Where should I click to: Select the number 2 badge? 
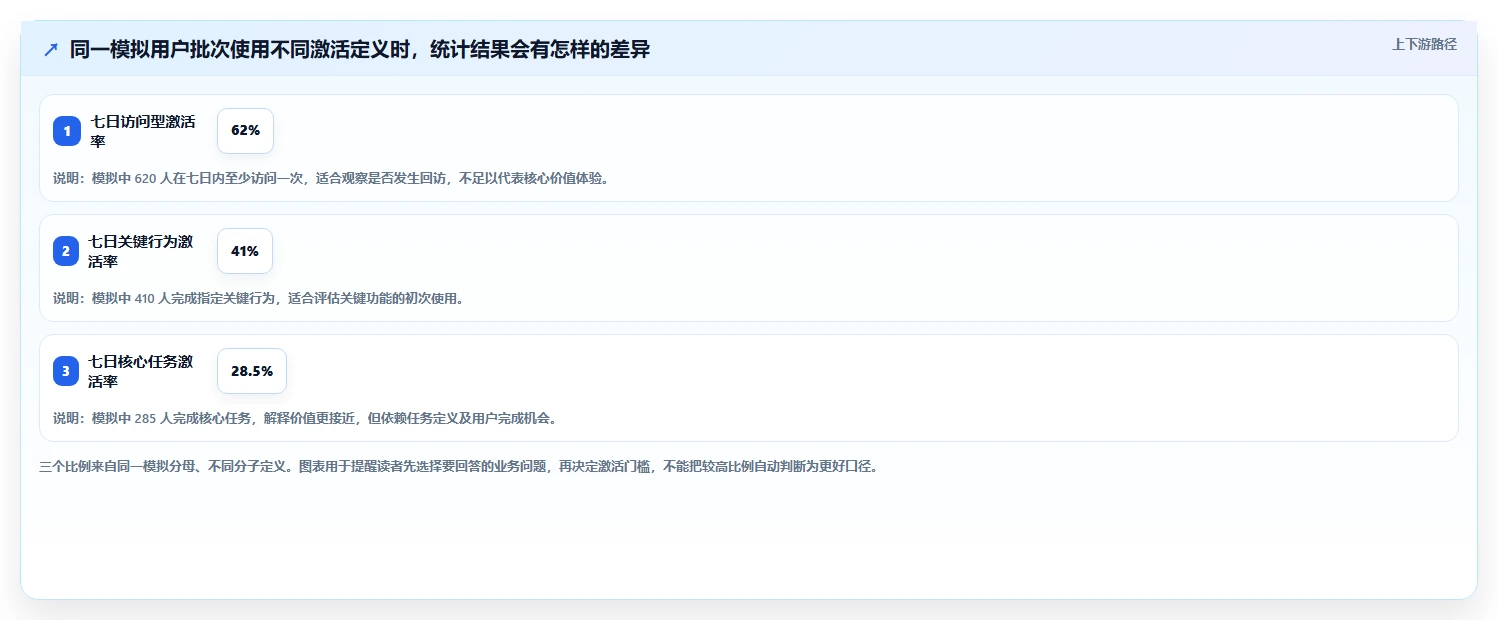pyautogui.click(x=66, y=251)
